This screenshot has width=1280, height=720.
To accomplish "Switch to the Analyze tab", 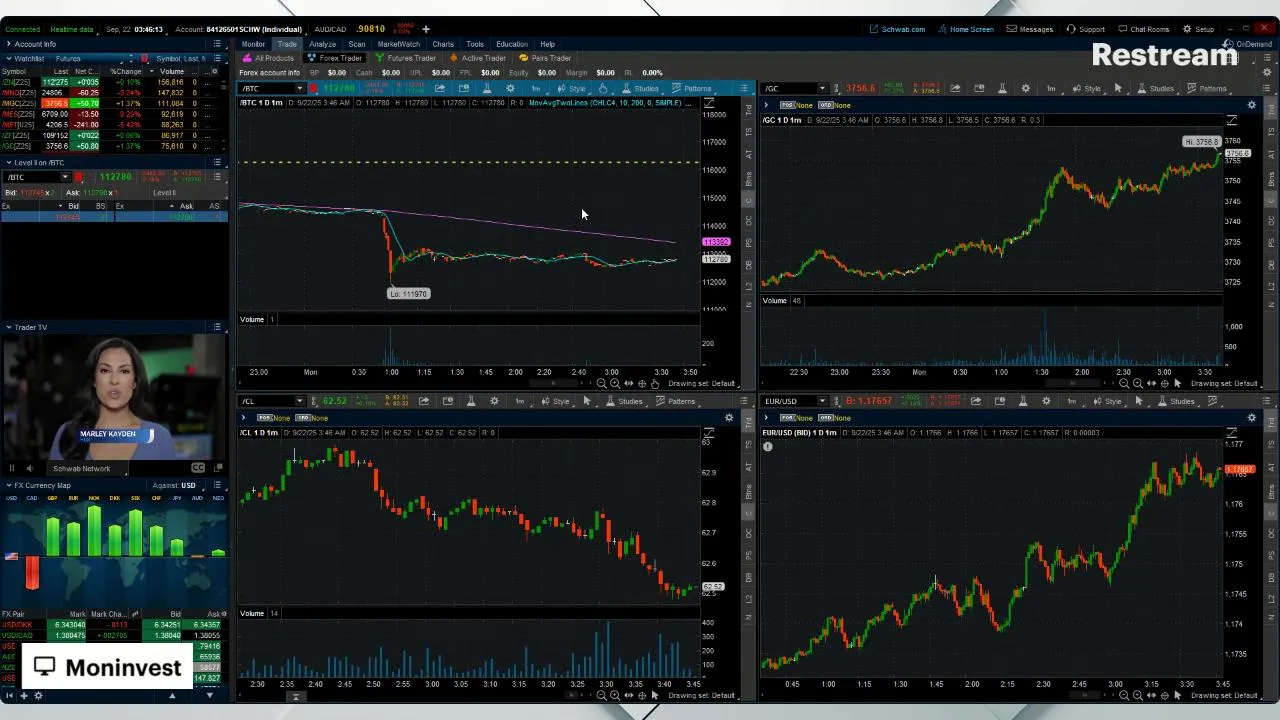I will (322, 44).
